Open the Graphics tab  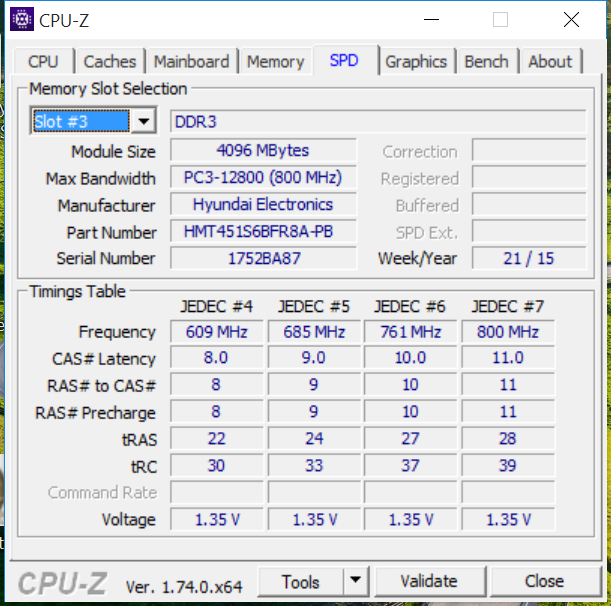tap(416, 62)
